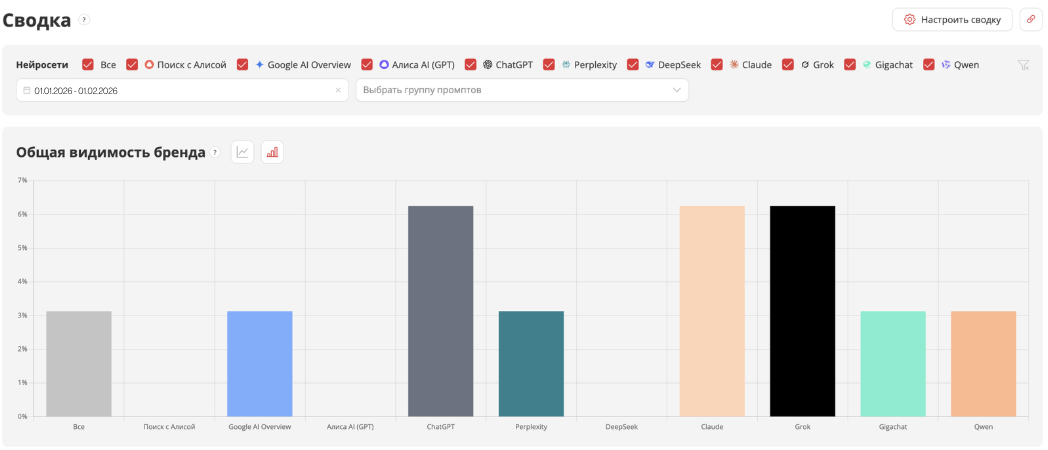Click the Поиск с Алисой logo icon
The height and width of the screenshot is (450, 1048).
[150, 65]
